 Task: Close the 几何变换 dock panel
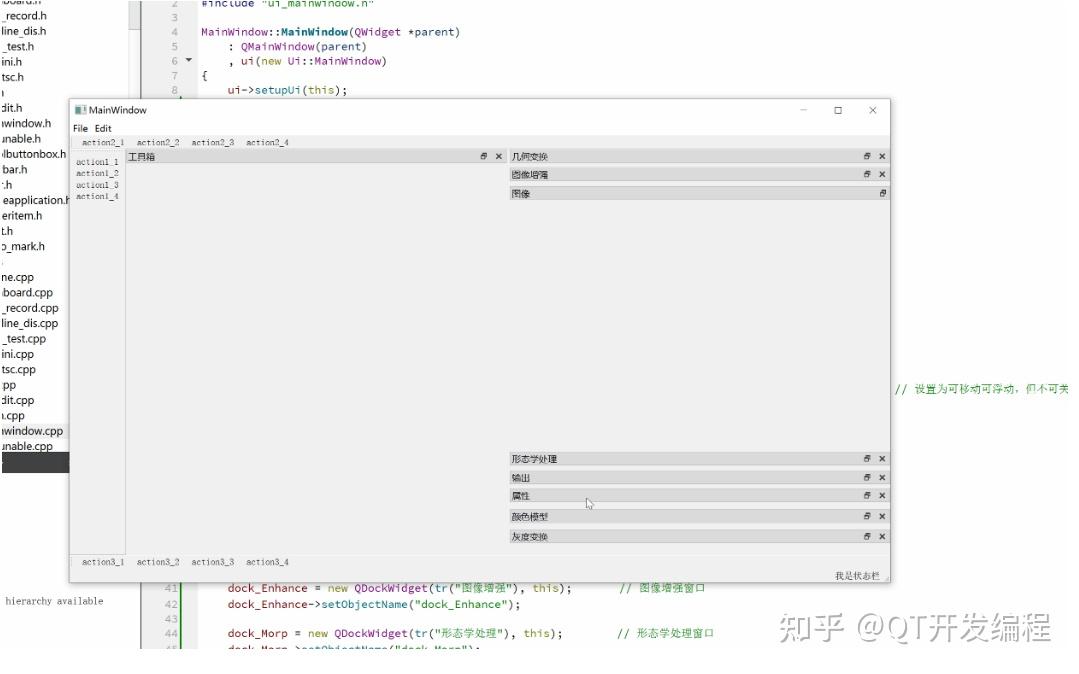pos(881,156)
